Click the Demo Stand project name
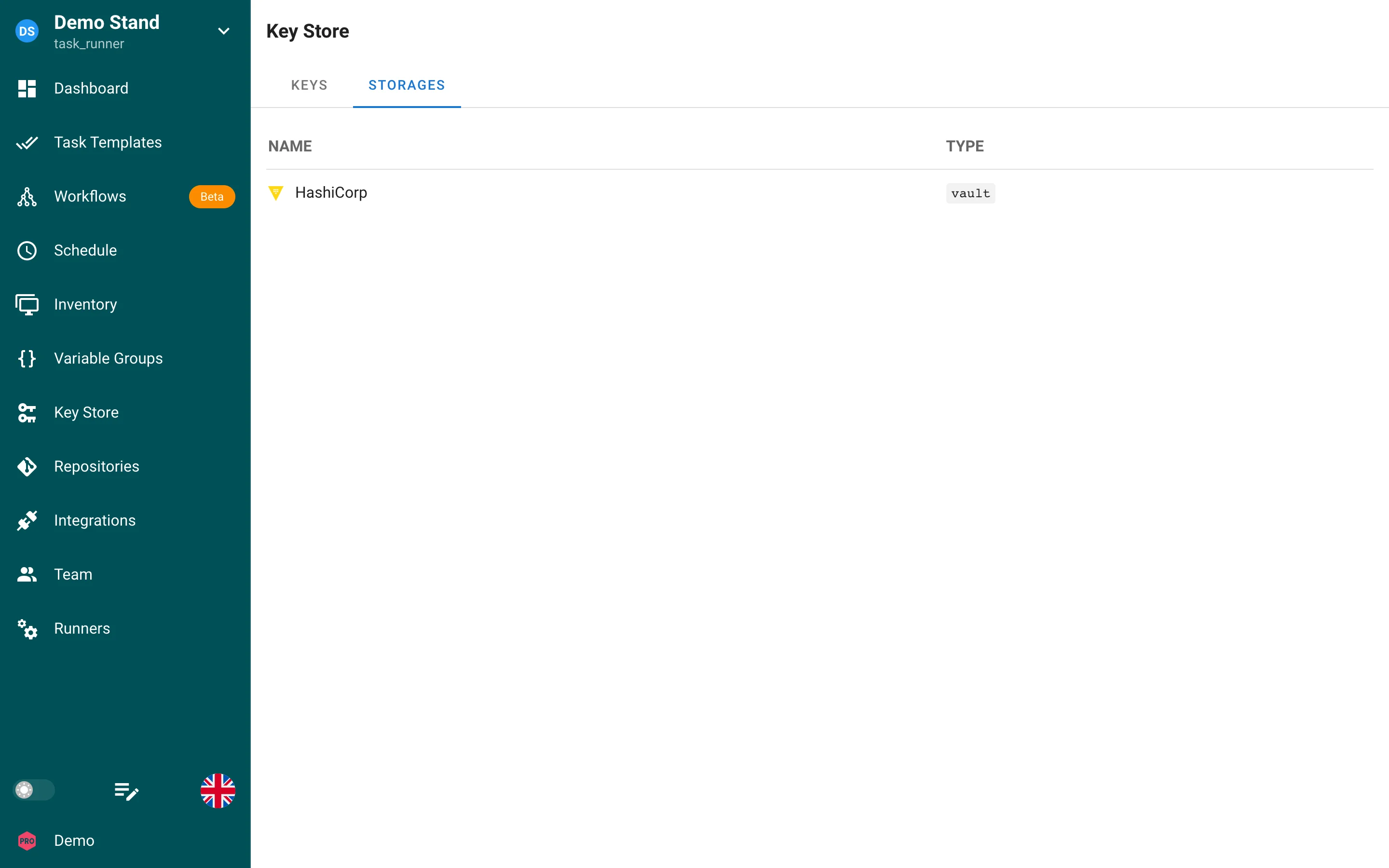1389x868 pixels. [x=107, y=22]
